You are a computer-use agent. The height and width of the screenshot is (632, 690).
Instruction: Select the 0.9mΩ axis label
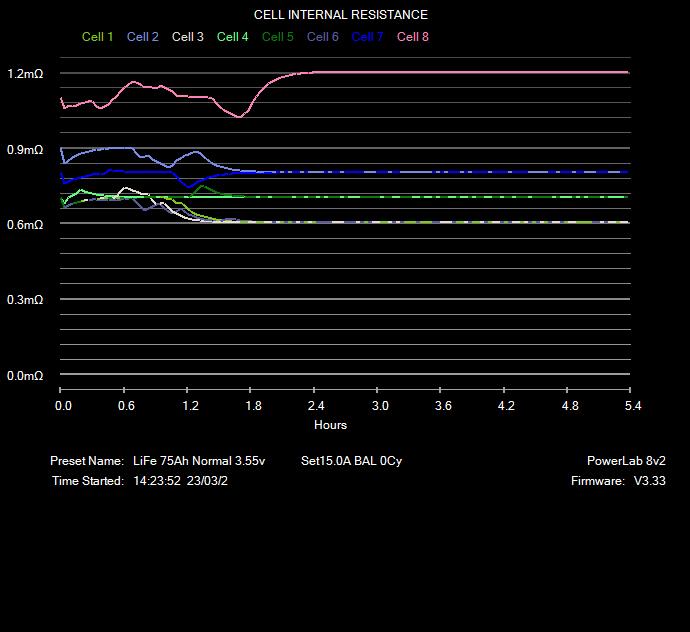pyautogui.click(x=25, y=150)
